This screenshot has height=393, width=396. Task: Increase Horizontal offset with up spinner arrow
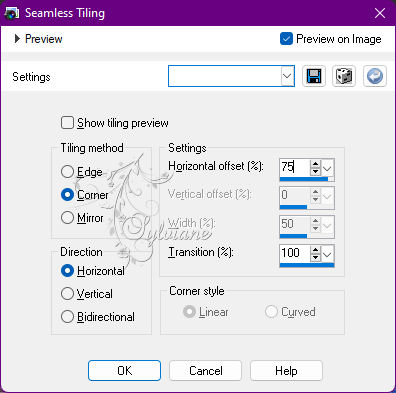[315, 164]
